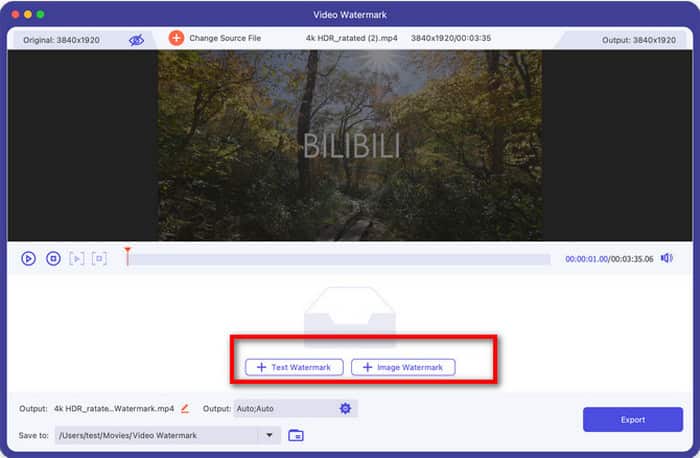The width and height of the screenshot is (700, 458).
Task: Stop the video playback
Action: (x=54, y=258)
